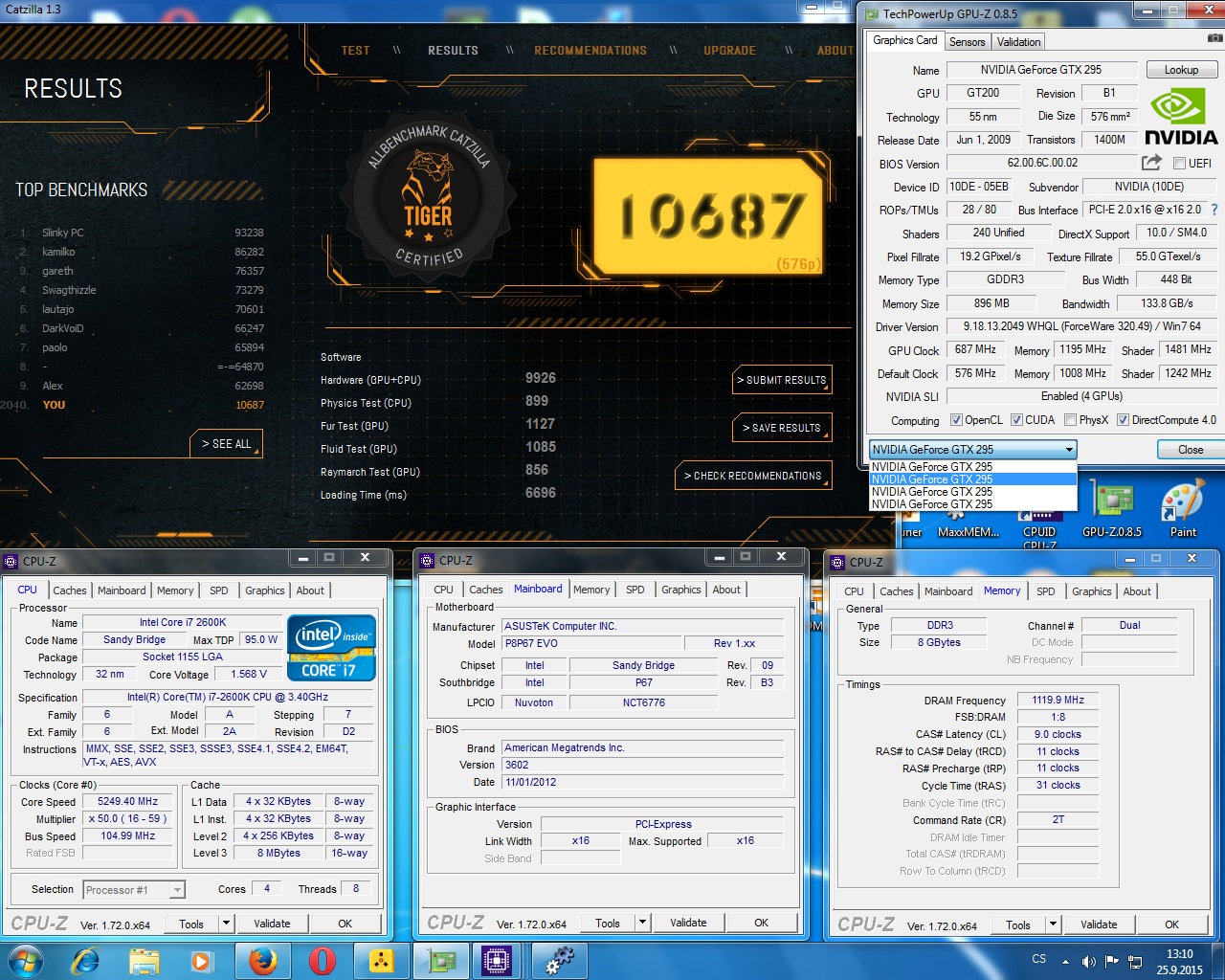This screenshot has width=1225, height=980.
Task: Click the Close button in GPU-Z
Action: pyautogui.click(x=1191, y=450)
